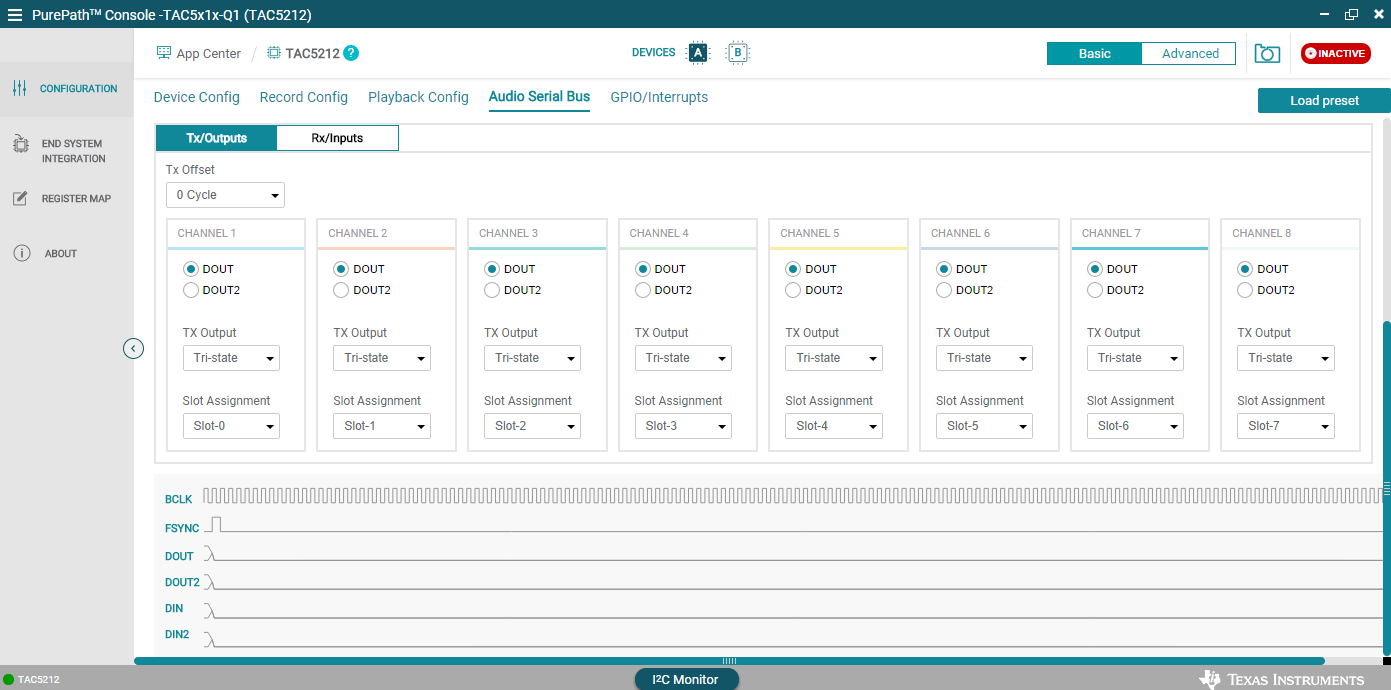This screenshot has width=1391, height=690.
Task: Select device A chip icon
Action: (x=698, y=53)
